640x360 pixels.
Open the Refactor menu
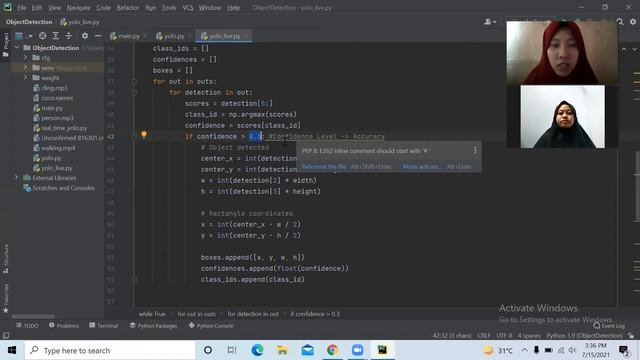coord(127,8)
